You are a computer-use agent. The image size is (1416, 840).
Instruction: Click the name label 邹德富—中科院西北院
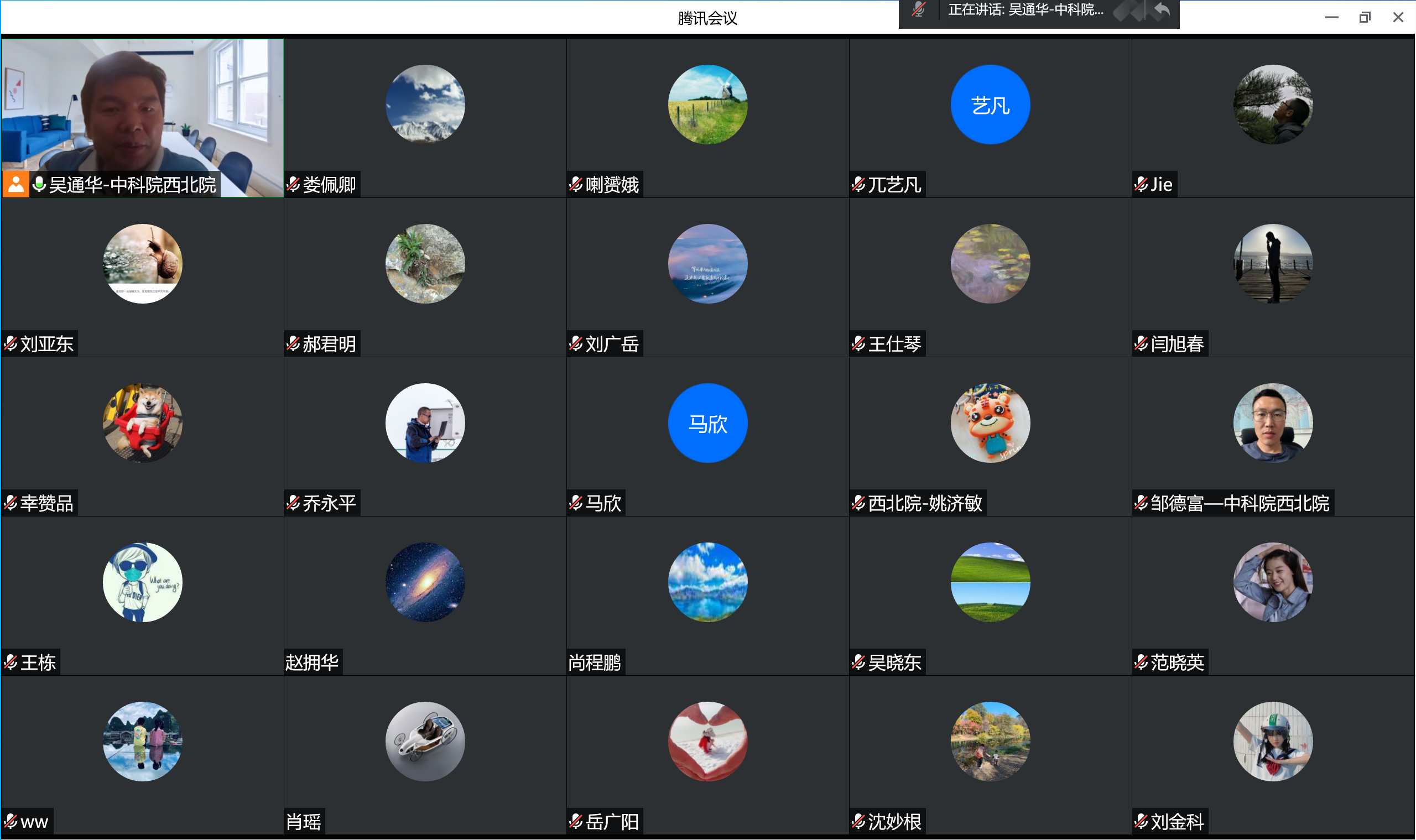click(1239, 503)
